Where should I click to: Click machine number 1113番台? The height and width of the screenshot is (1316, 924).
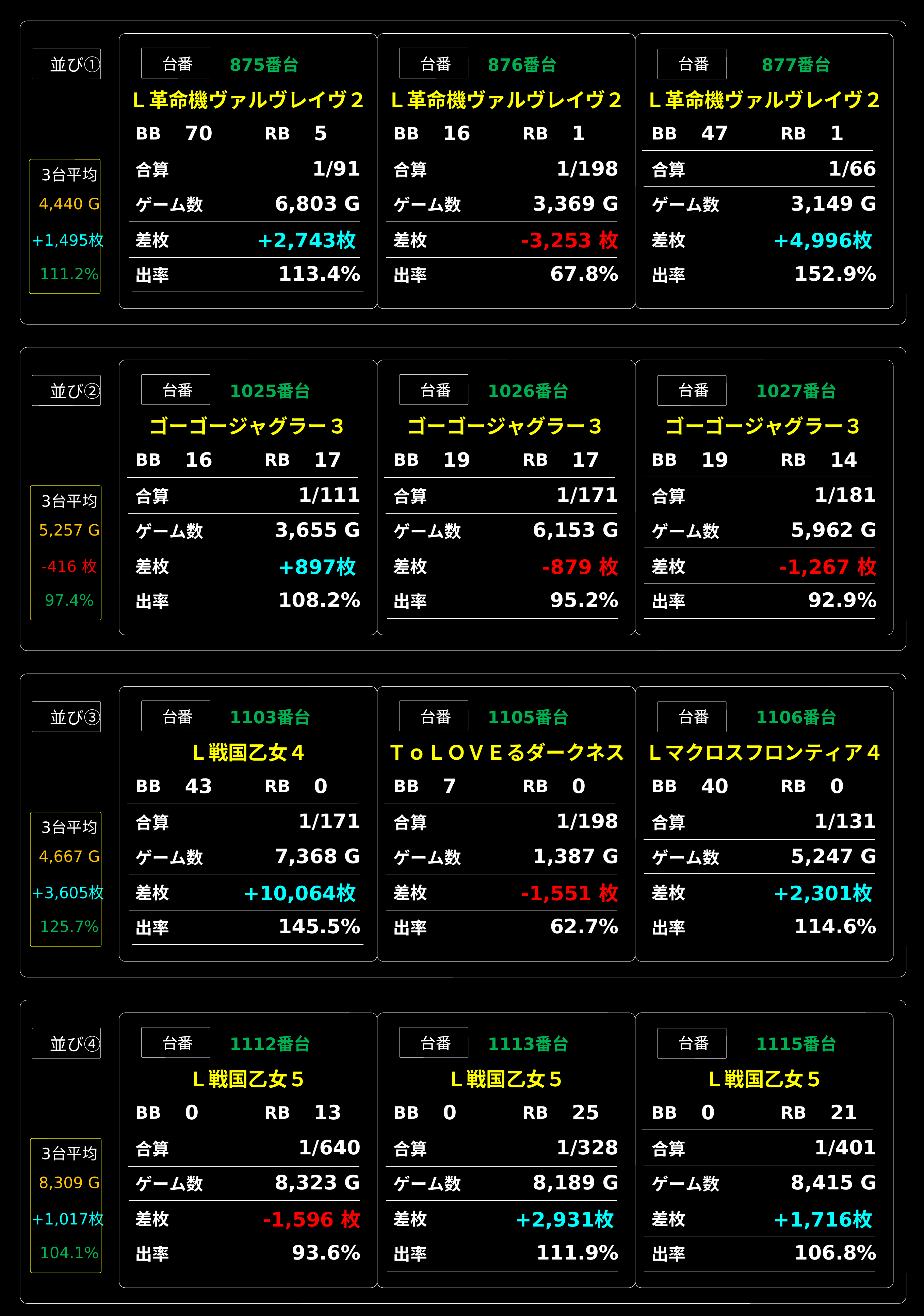coord(528,1044)
